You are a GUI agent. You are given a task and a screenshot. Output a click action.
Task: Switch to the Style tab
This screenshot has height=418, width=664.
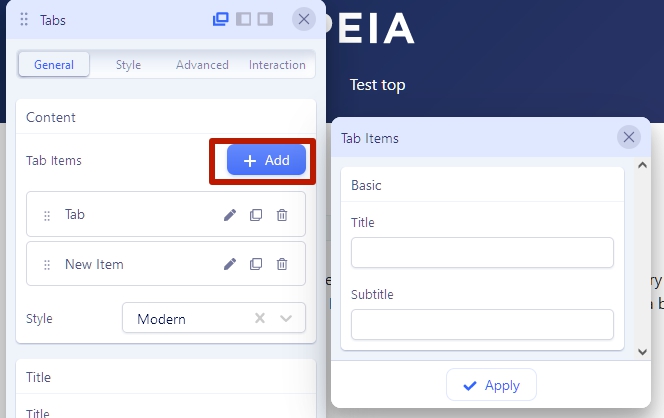[x=128, y=65]
